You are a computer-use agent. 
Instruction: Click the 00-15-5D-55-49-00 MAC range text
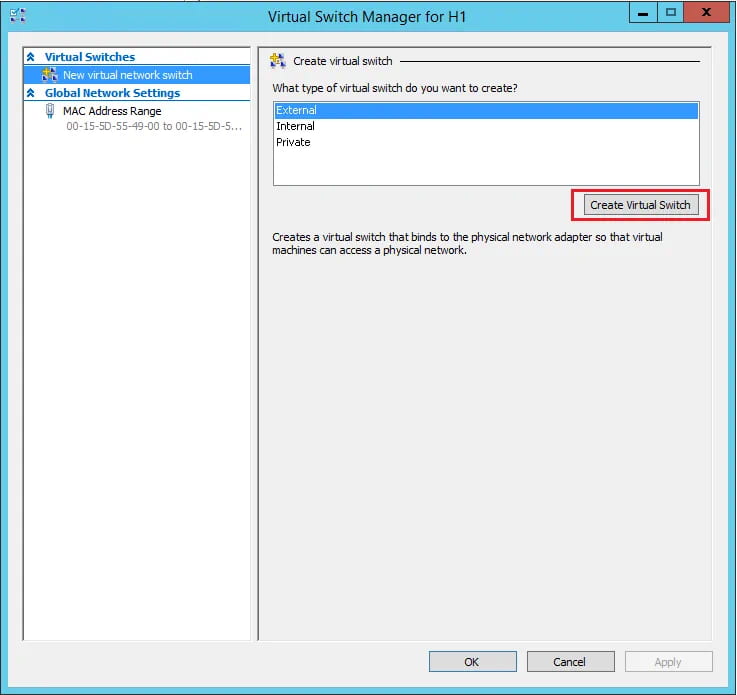tap(153, 127)
